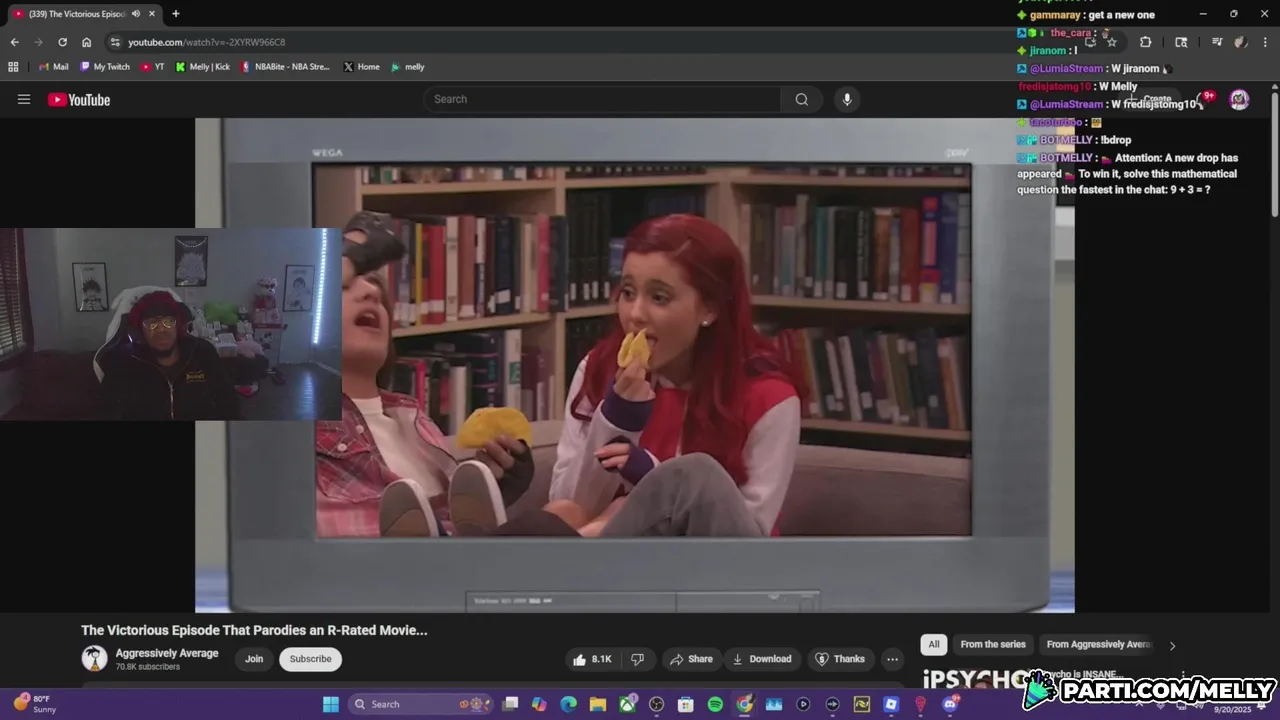The width and height of the screenshot is (1280, 720).
Task: Open a new browser tab
Action: (176, 14)
